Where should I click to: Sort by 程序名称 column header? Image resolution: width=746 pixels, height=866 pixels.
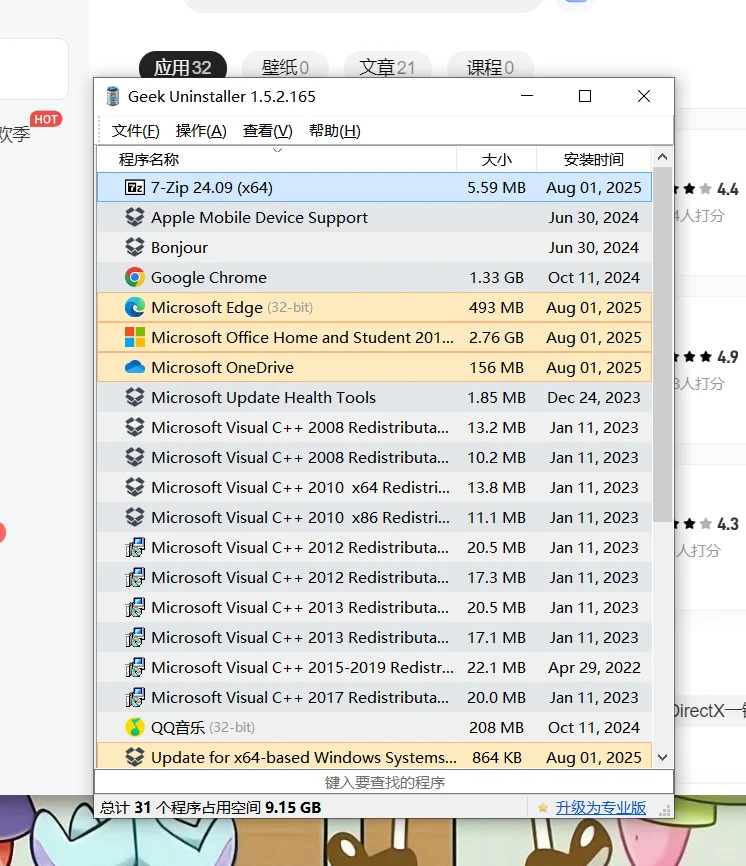(277, 160)
